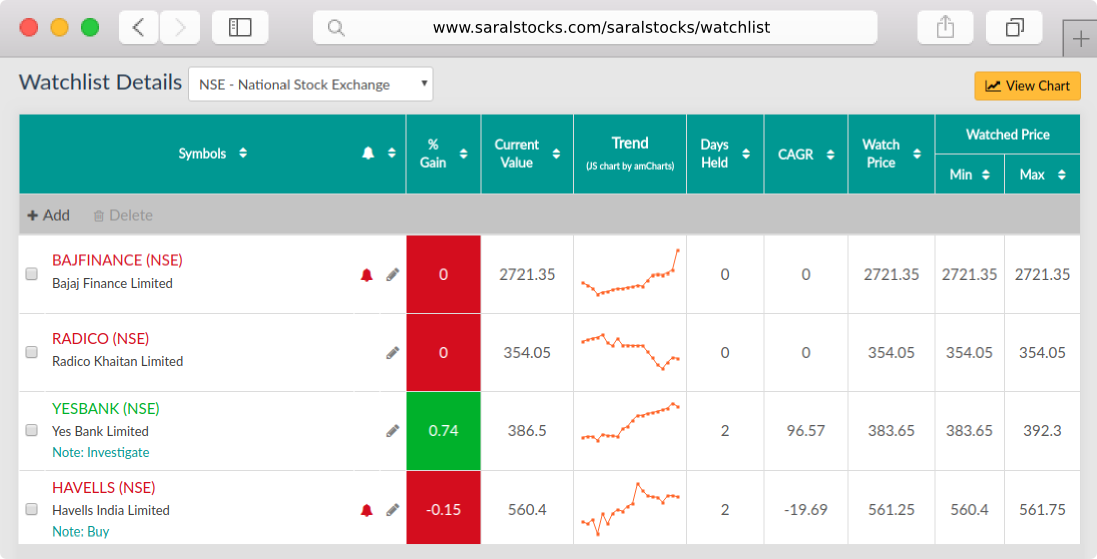
Task: Click the 2721.35 current value cell
Action: click(x=527, y=275)
